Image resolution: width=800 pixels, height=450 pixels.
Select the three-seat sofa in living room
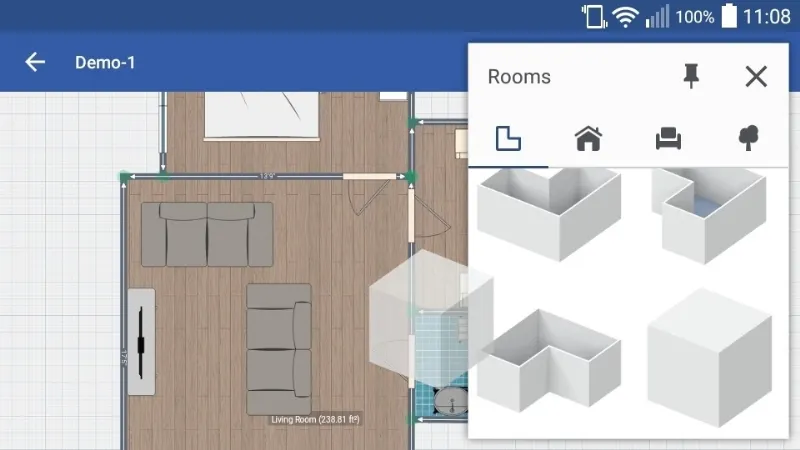(x=207, y=234)
